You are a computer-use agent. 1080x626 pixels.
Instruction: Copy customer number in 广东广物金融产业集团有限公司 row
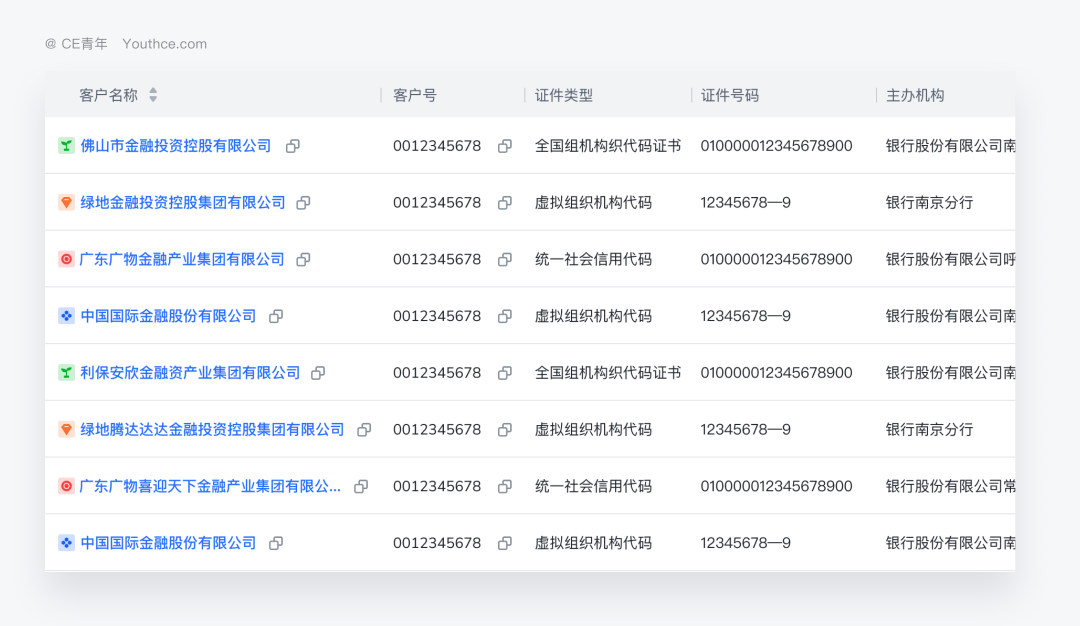(505, 260)
